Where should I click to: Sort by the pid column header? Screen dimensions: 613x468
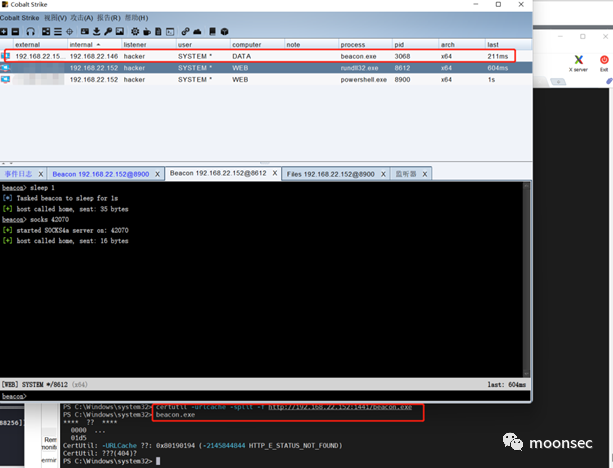click(415, 45)
